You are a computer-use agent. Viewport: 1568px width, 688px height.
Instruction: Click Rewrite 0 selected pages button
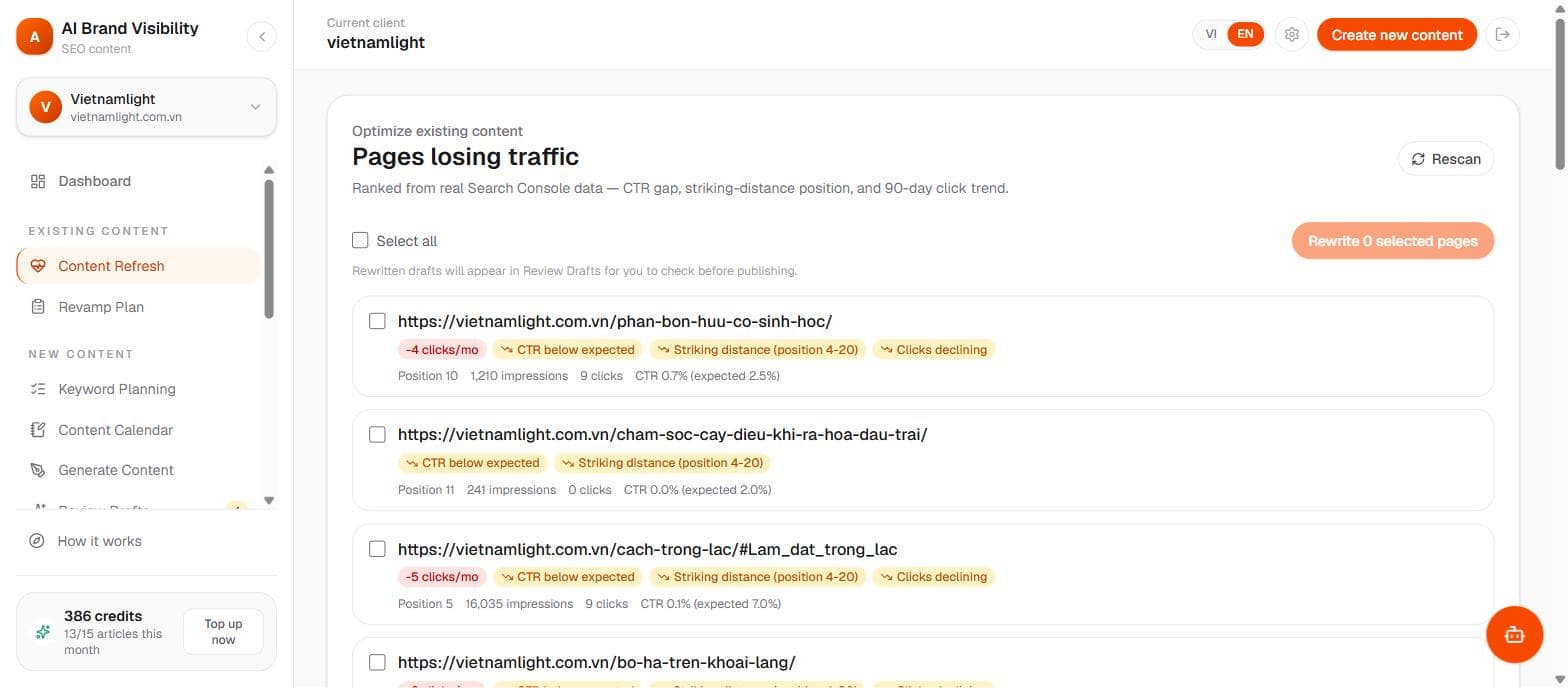pyautogui.click(x=1392, y=241)
